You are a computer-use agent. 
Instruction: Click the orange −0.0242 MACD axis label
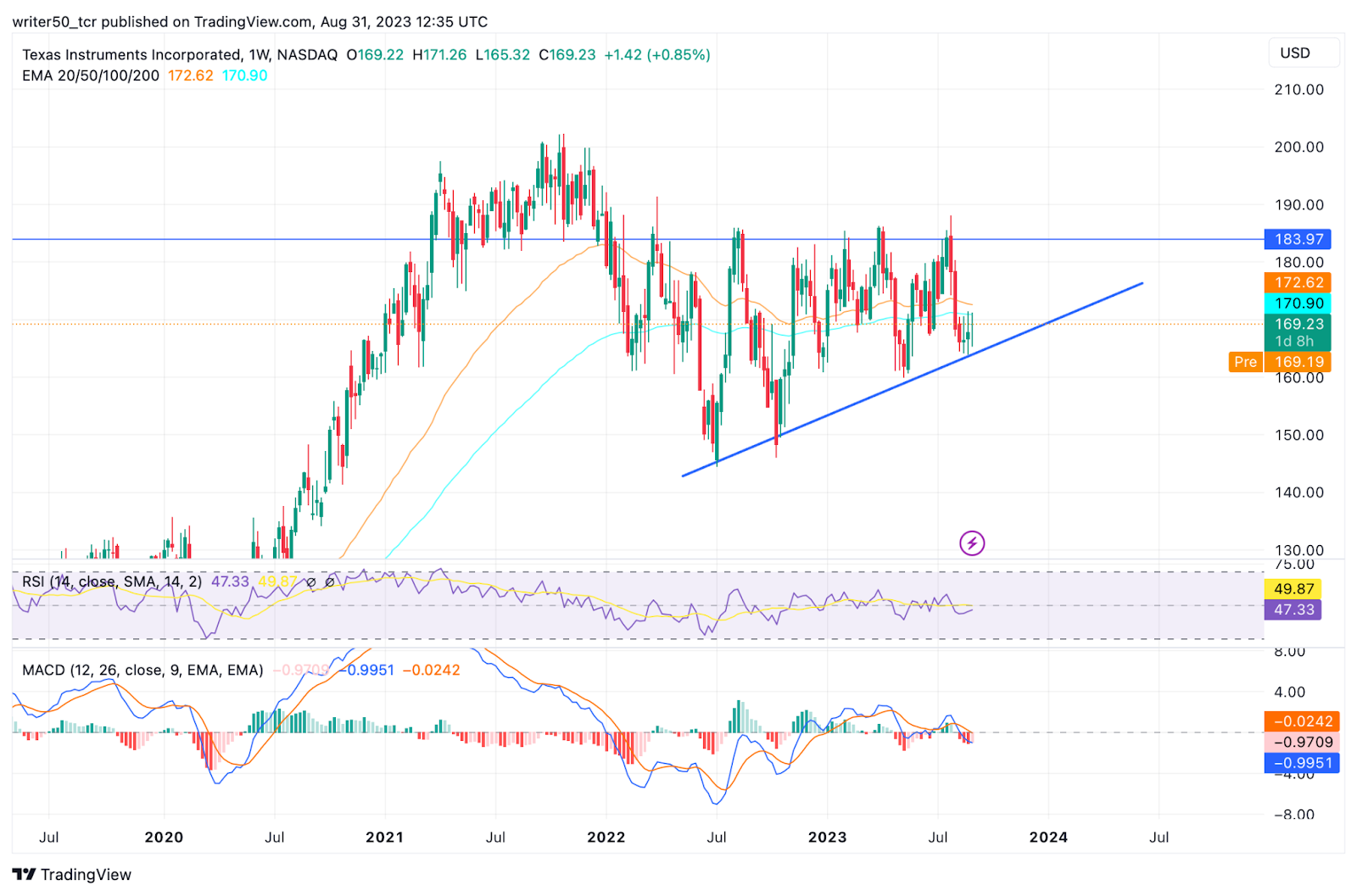pos(1302,721)
